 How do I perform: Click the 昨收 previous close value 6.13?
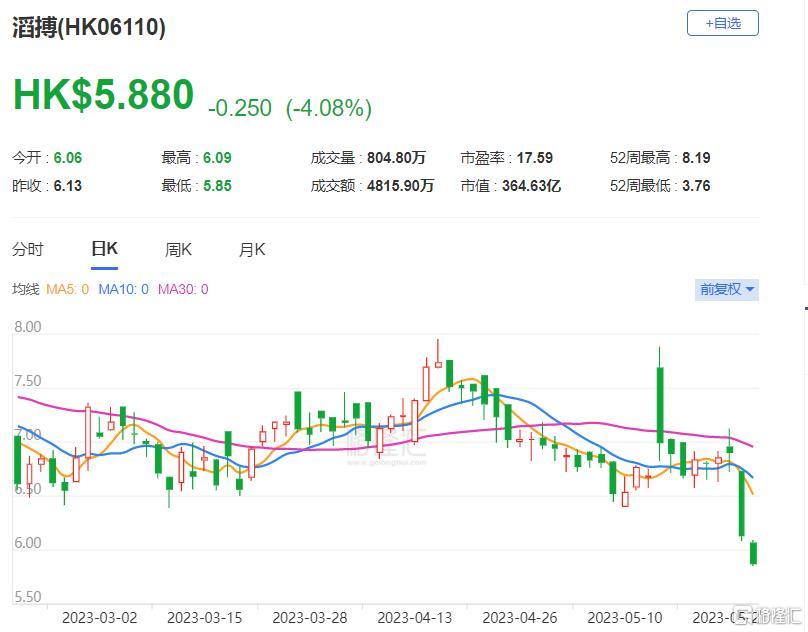(x=68, y=186)
